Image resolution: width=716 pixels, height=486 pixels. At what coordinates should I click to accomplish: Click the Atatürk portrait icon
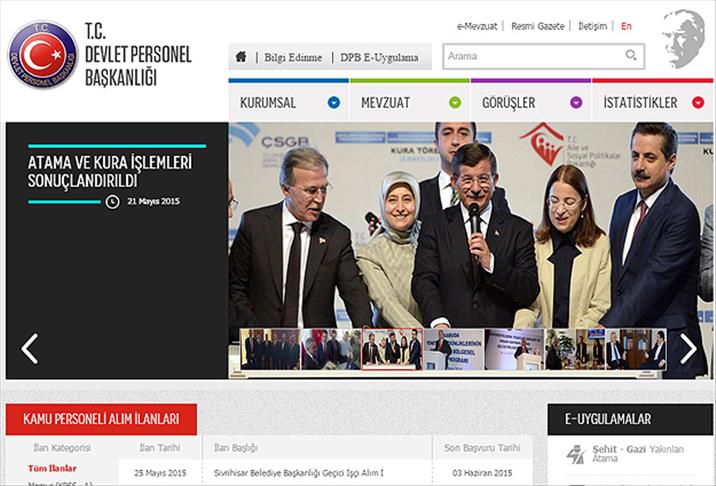(683, 39)
